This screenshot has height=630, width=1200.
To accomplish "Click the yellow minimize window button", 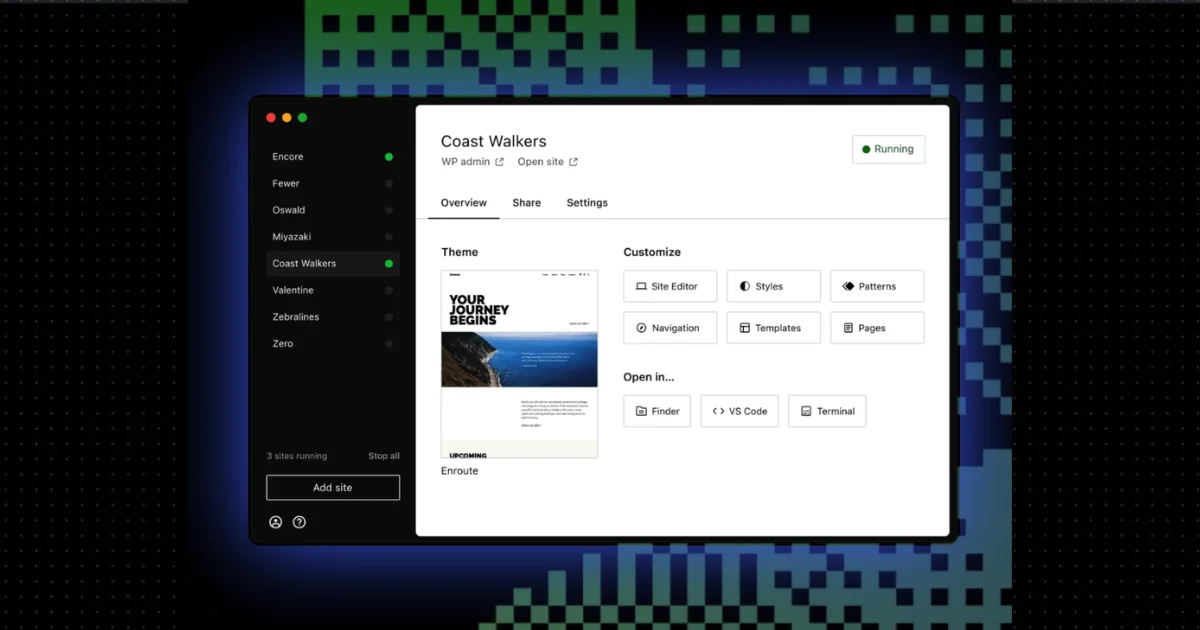I will point(287,118).
